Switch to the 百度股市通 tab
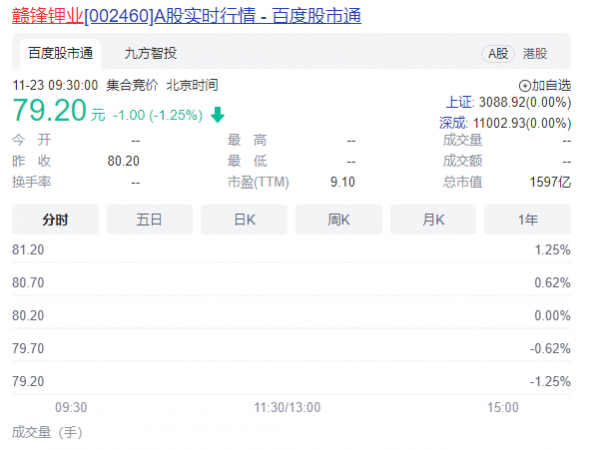 click(x=60, y=53)
